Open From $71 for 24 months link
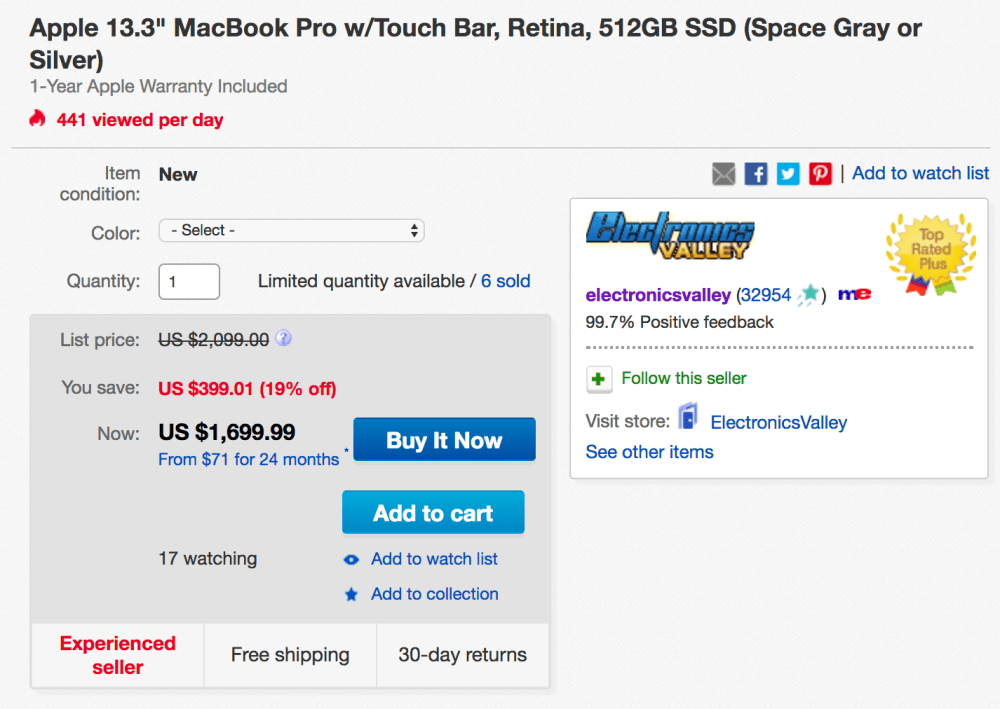This screenshot has height=709, width=1000. (248, 460)
